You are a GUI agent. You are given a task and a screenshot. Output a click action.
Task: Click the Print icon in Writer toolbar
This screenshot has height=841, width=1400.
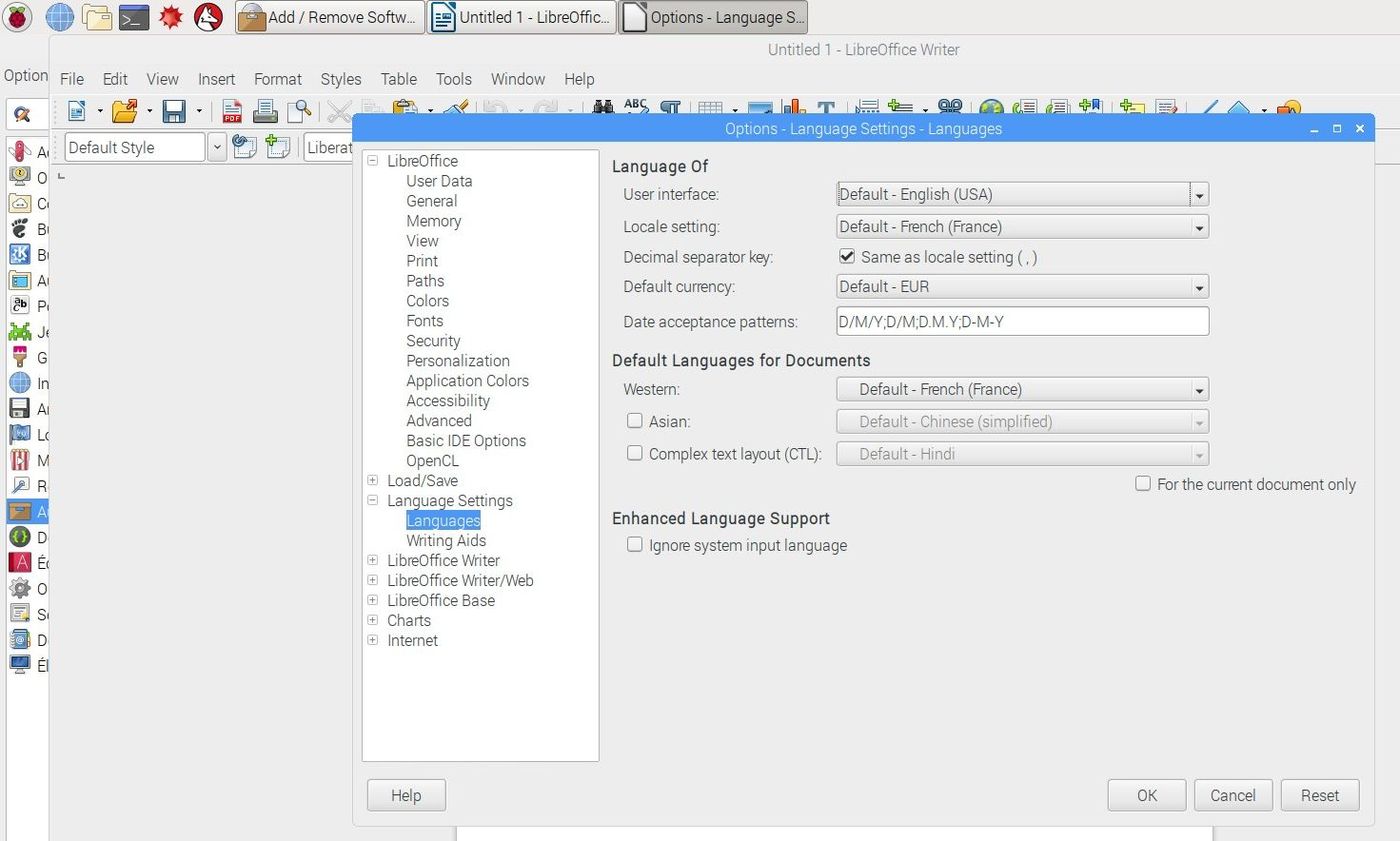point(265,111)
